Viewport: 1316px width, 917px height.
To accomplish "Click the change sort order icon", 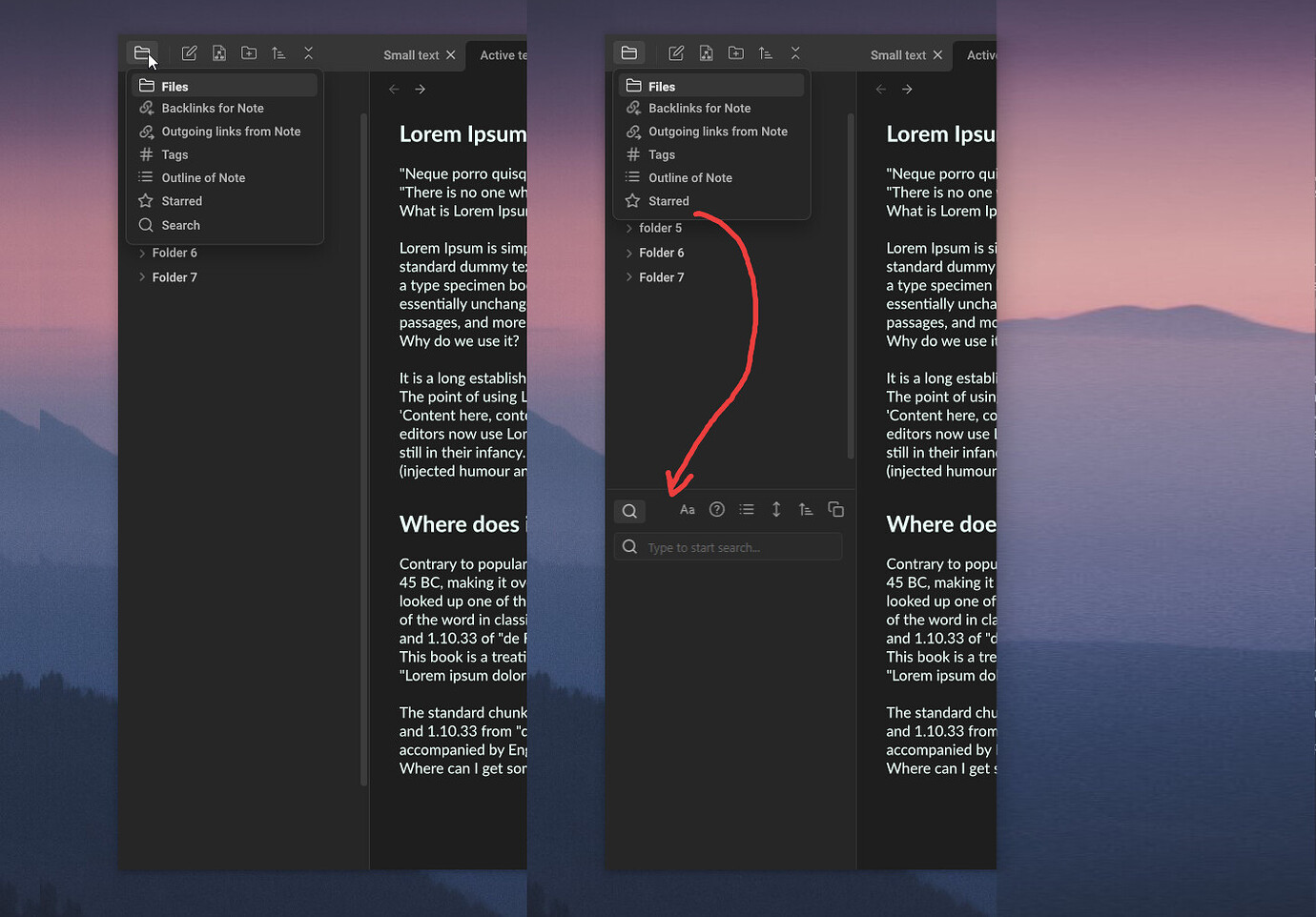I will [278, 53].
